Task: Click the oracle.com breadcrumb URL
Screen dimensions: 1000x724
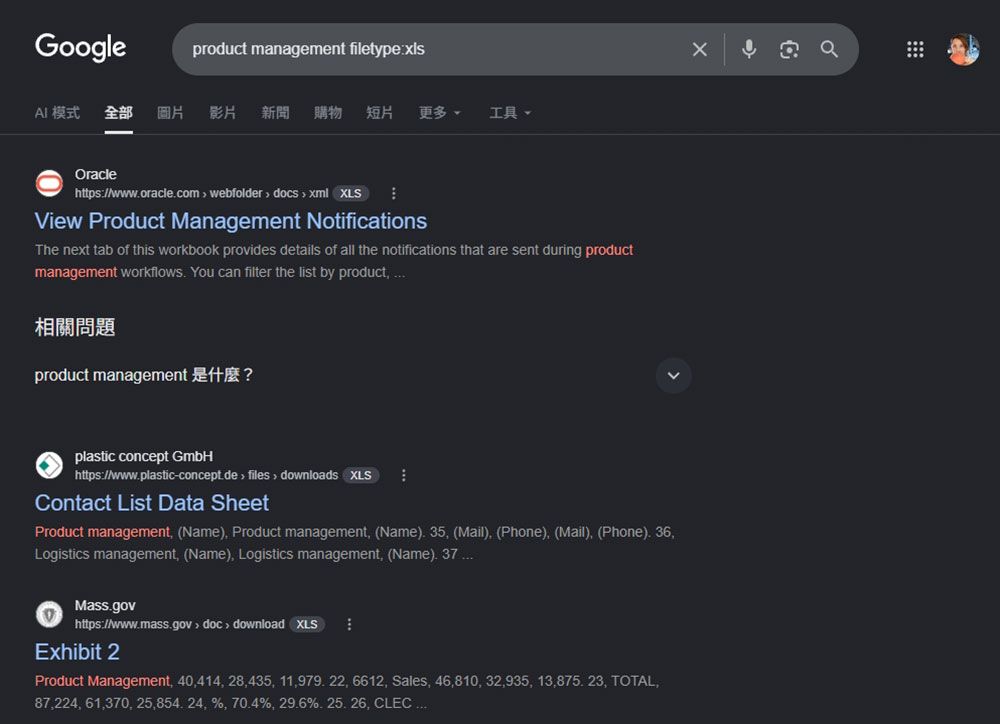Action: (x=202, y=193)
